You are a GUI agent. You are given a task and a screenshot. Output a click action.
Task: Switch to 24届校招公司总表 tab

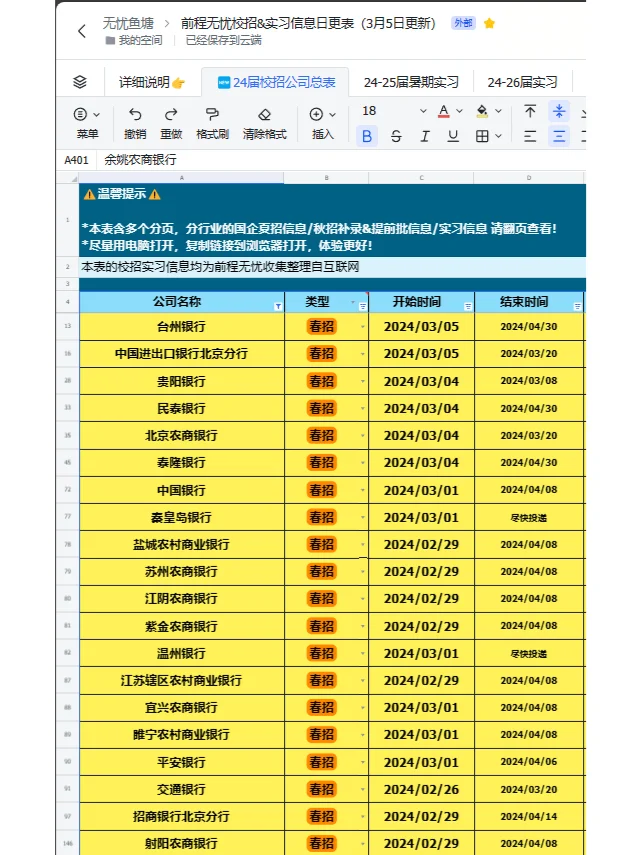[276, 82]
